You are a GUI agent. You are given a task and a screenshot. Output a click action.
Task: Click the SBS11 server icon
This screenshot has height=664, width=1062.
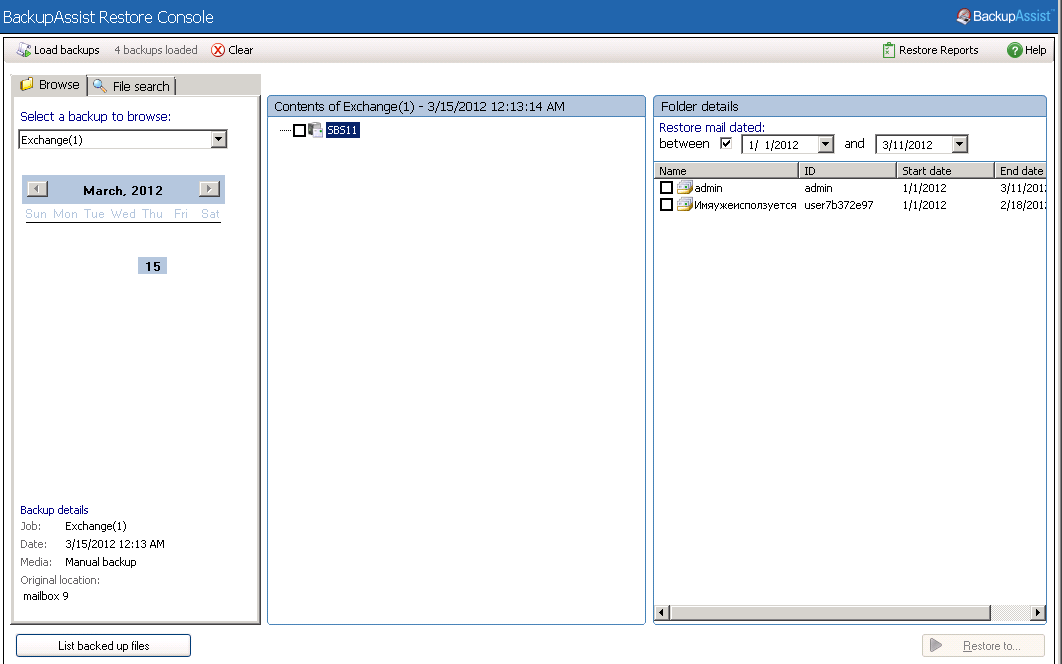point(316,129)
